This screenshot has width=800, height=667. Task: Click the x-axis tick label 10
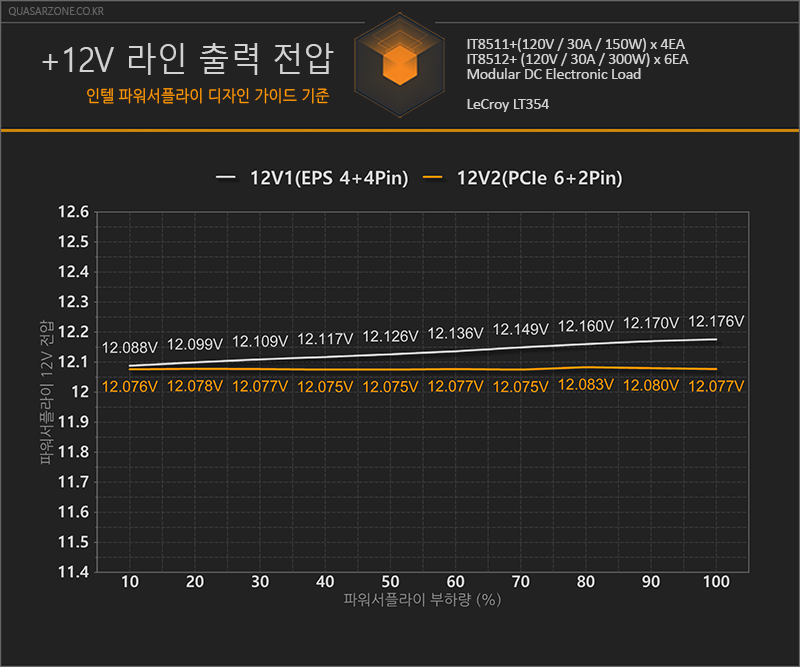point(130,582)
